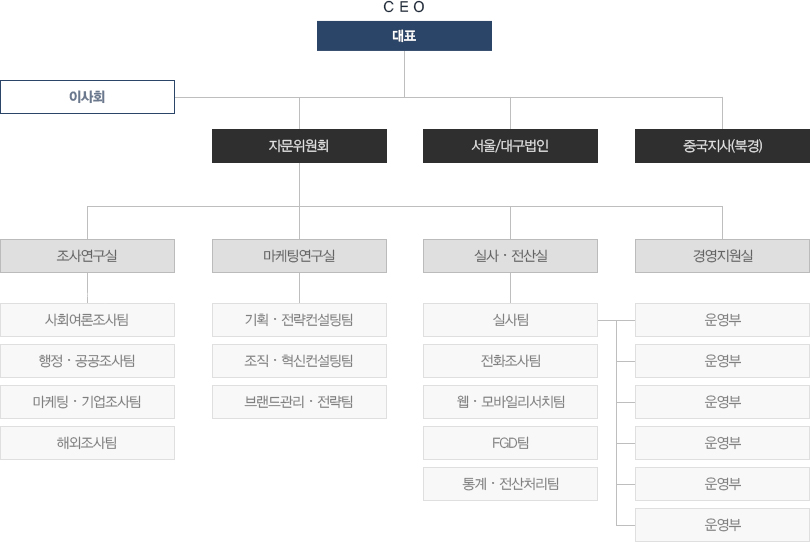
Task: Click the 조사연구실 department box
Action: pos(87,256)
